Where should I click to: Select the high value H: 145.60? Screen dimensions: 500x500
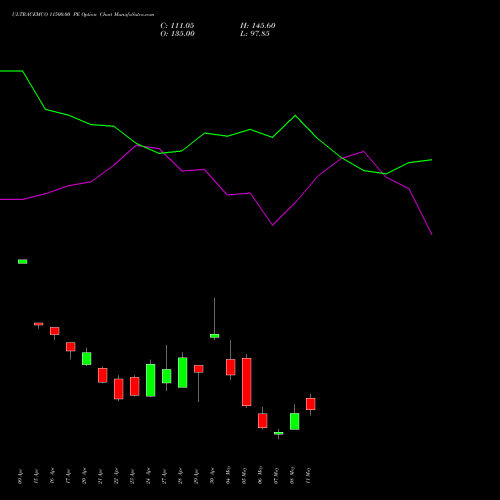(258, 26)
